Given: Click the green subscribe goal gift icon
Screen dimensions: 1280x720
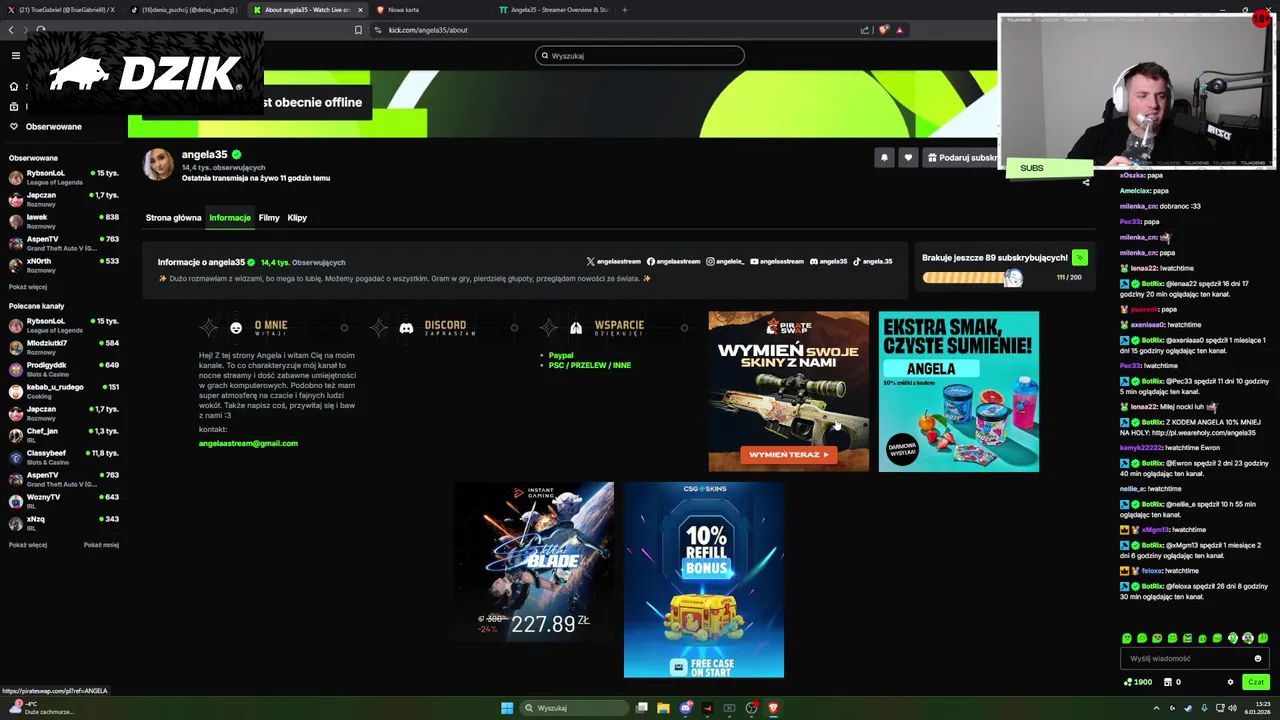Looking at the screenshot, I should (x=1079, y=257).
